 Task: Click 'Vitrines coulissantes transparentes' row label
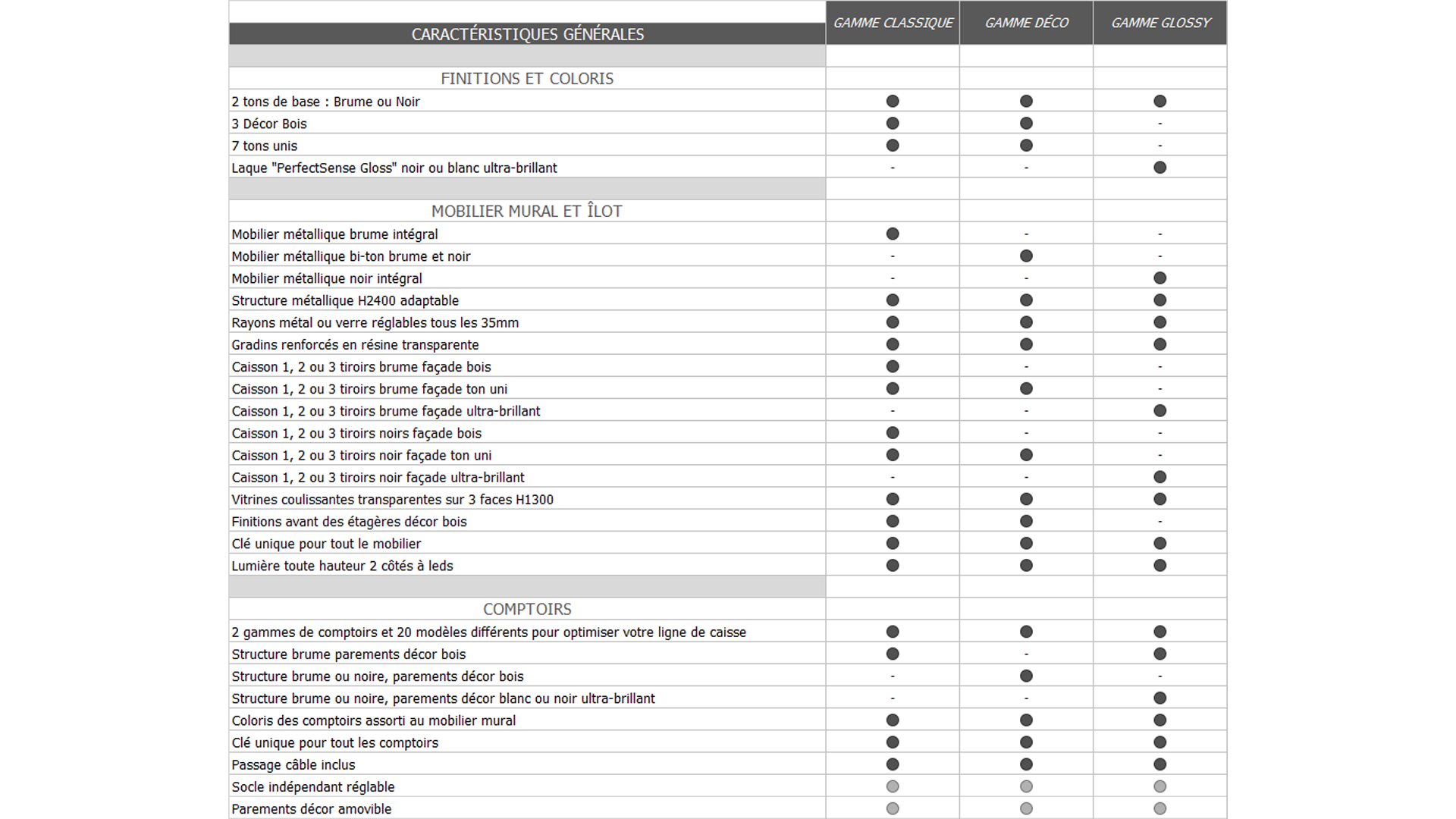click(x=393, y=499)
